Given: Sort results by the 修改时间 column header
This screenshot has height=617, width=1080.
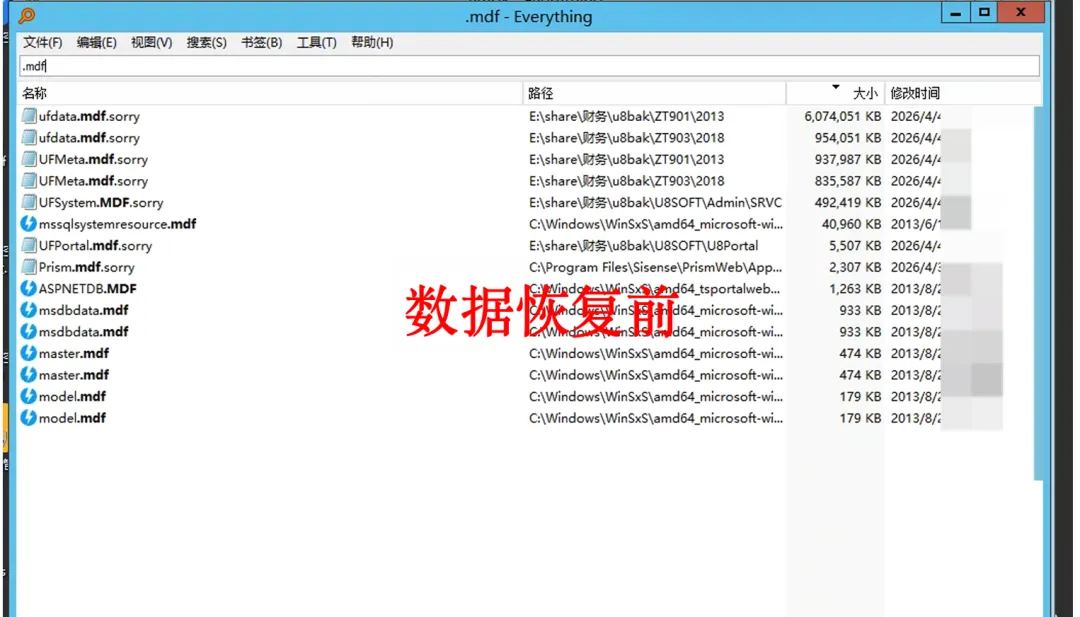Looking at the screenshot, I should (962, 93).
